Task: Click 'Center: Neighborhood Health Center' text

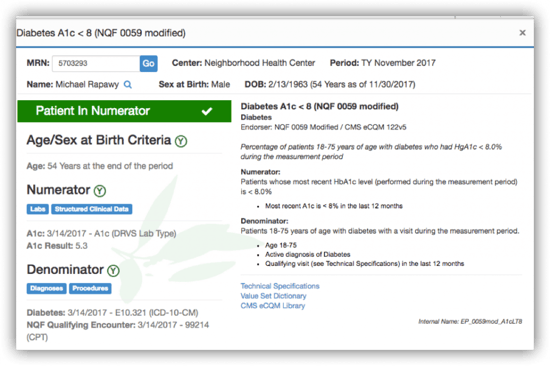Action: click(243, 63)
